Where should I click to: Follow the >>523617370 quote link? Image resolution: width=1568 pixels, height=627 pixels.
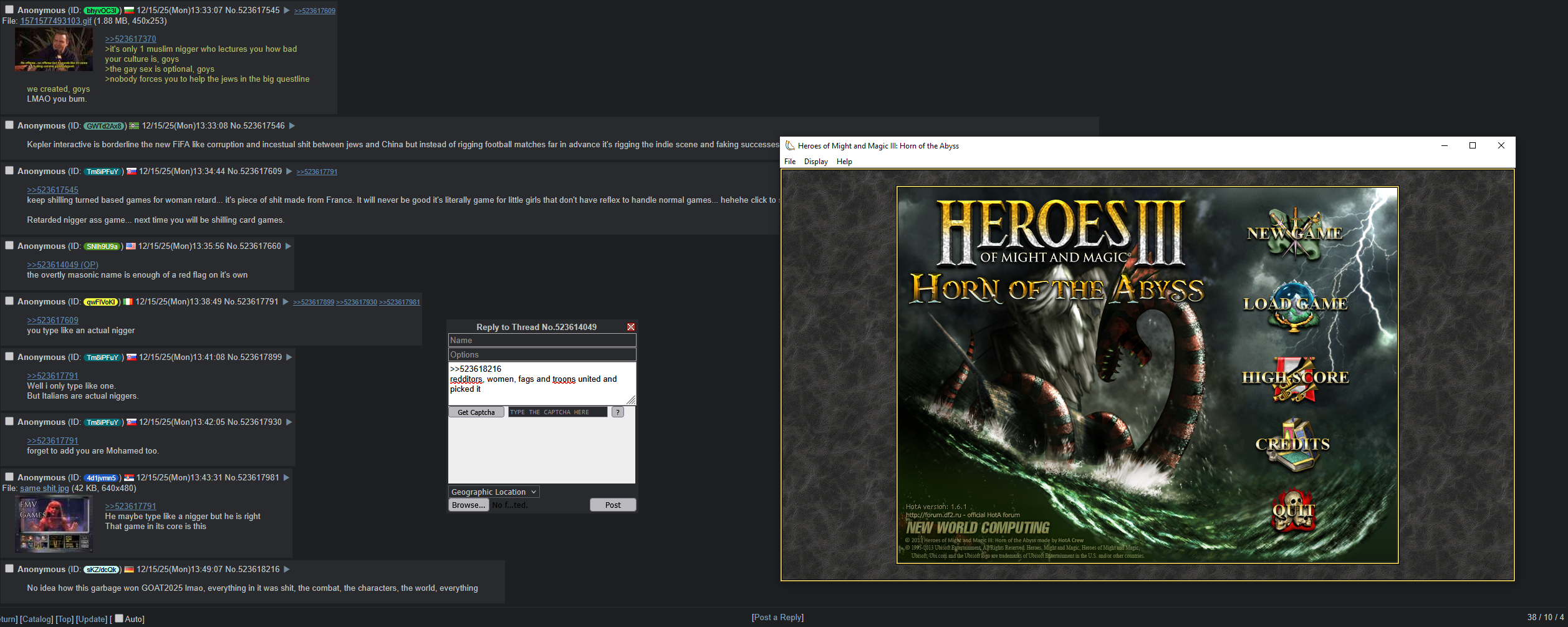(130, 39)
